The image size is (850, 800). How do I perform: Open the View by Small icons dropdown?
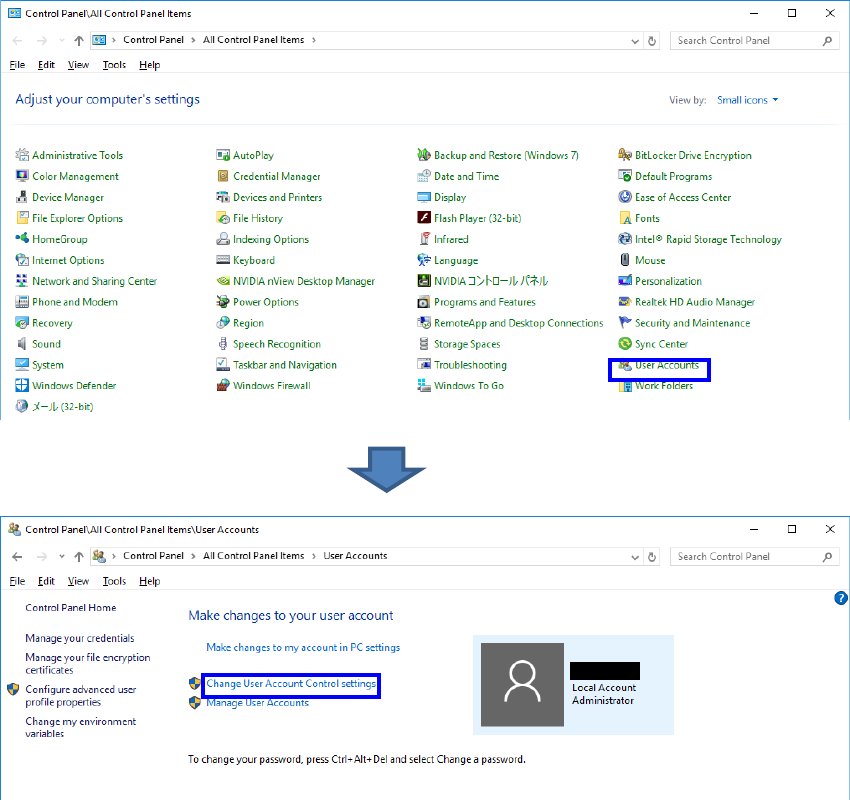point(747,100)
